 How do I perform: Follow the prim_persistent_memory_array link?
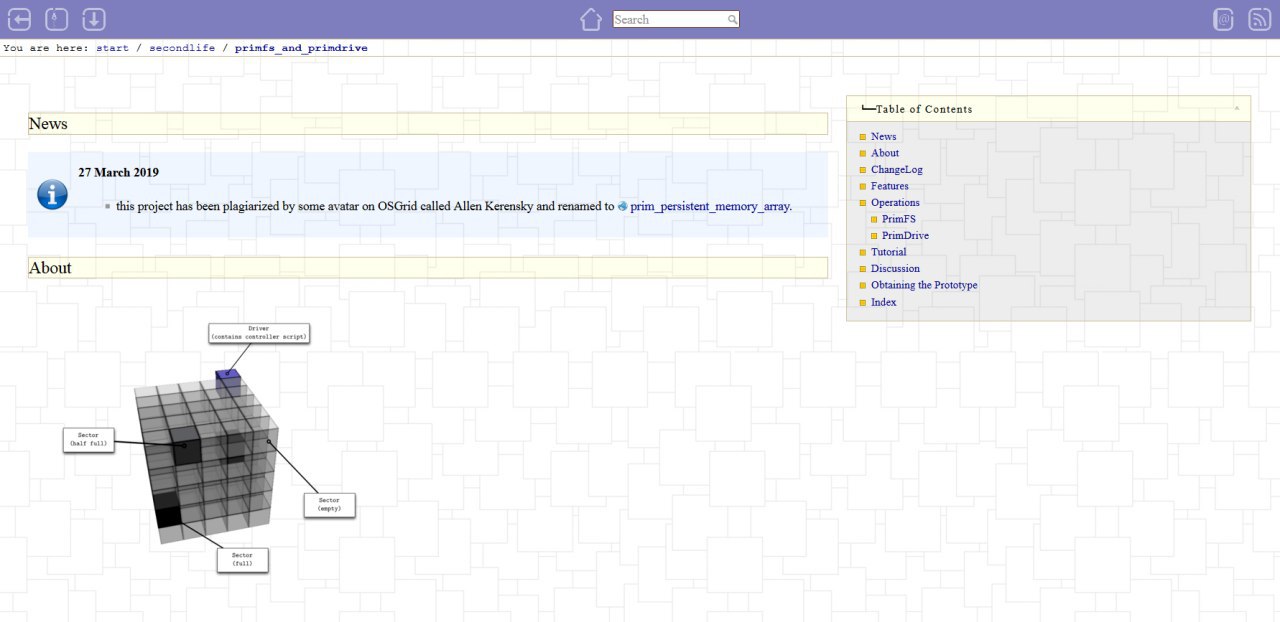710,206
